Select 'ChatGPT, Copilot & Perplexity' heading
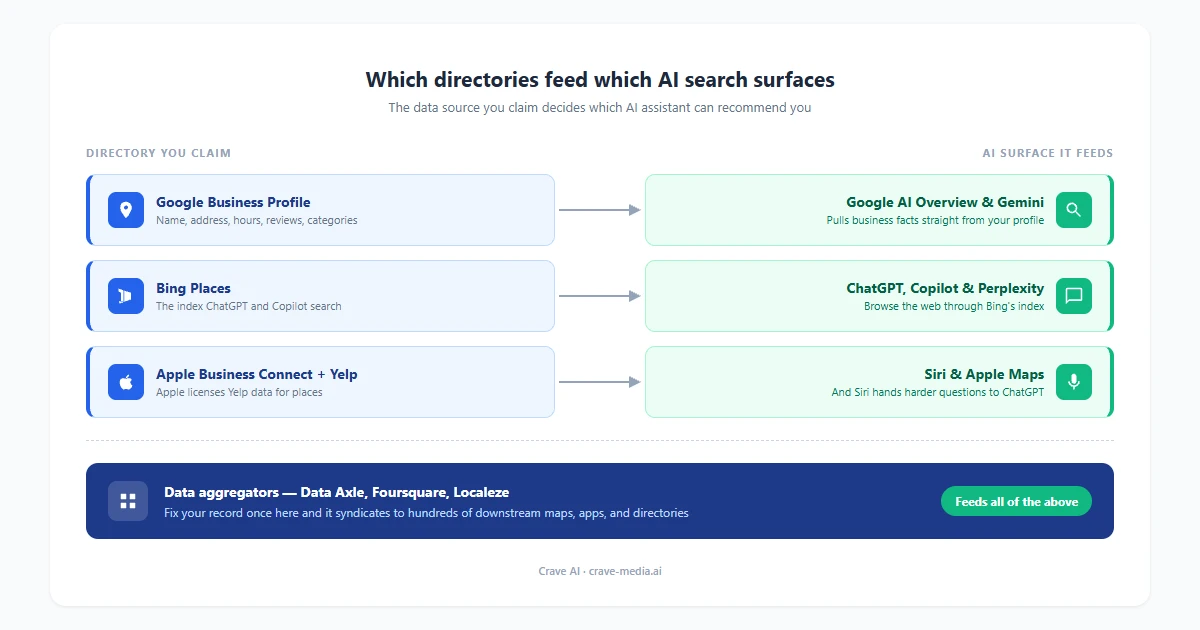Viewport: 1200px width, 630px height. pos(945,288)
